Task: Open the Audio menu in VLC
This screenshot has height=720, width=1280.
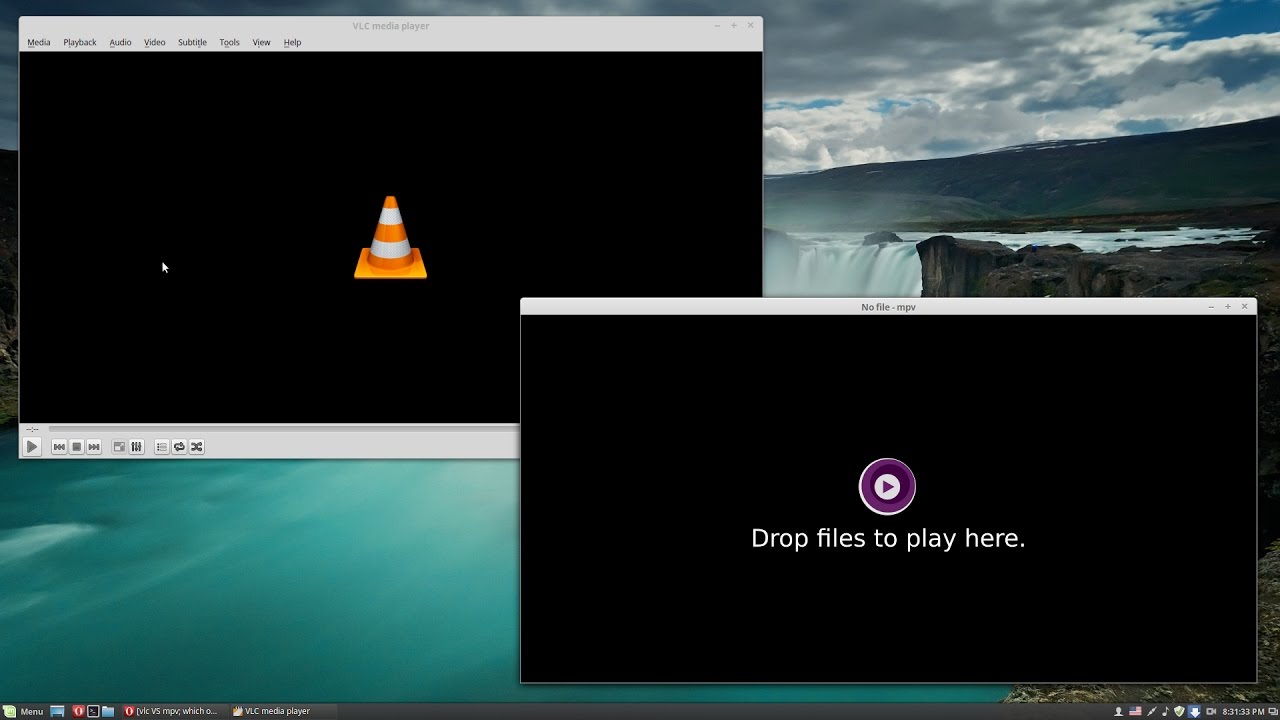Action: click(x=120, y=42)
